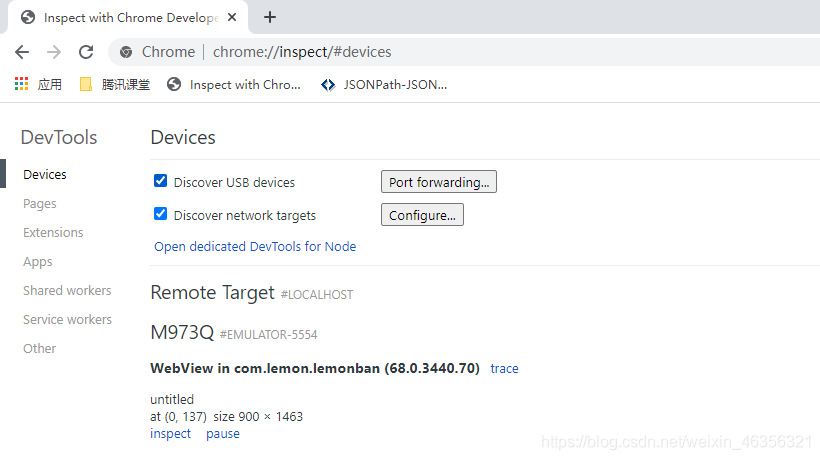This screenshot has width=820, height=460.
Task: Click the Configure... button
Action: (x=422, y=215)
